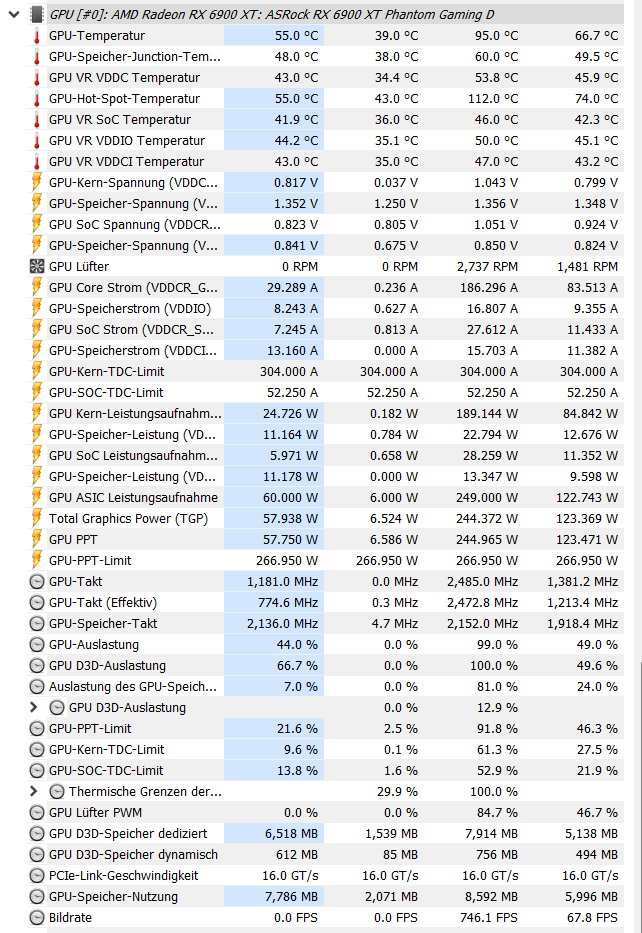Click the thermometer icon beside GPU-Speicher-Junction-Tem...
This screenshot has width=642, height=933.
[x=37, y=57]
